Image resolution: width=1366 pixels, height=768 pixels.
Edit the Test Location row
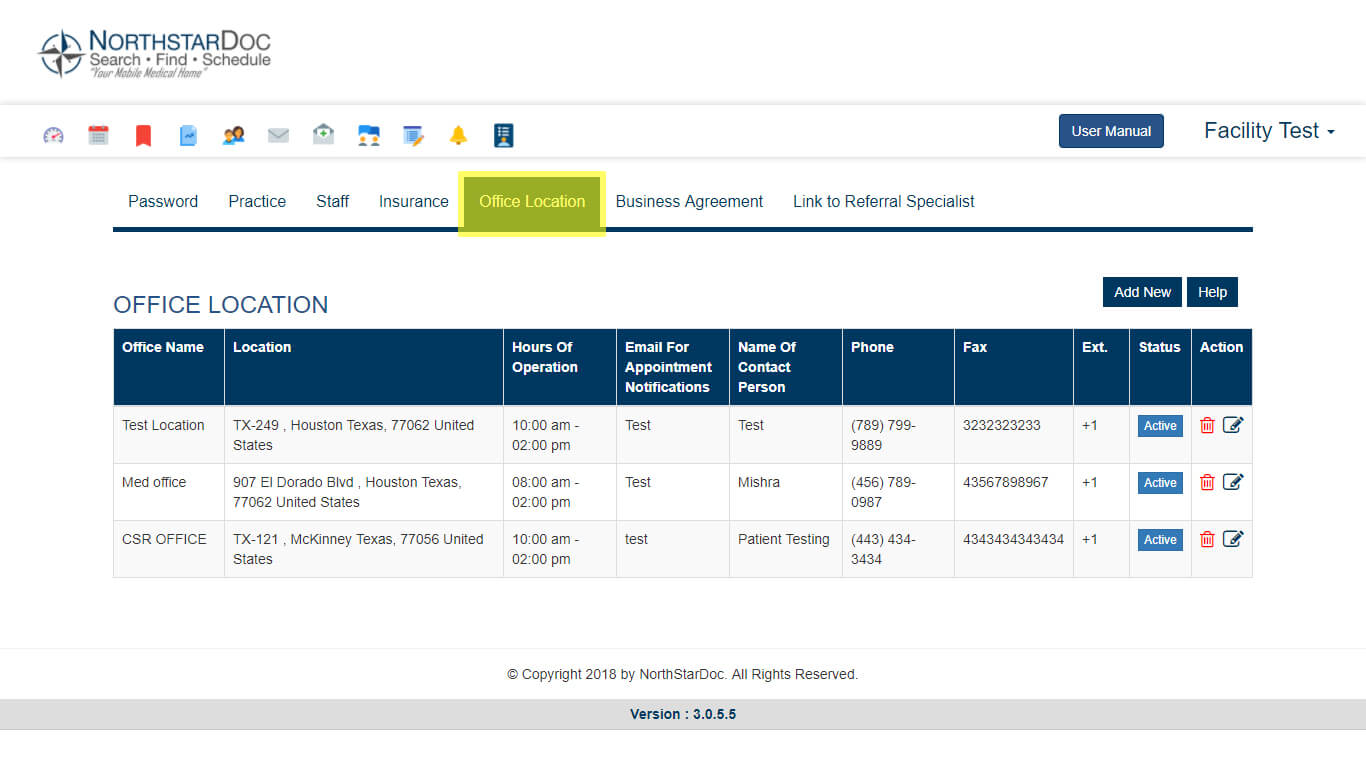tap(1233, 425)
